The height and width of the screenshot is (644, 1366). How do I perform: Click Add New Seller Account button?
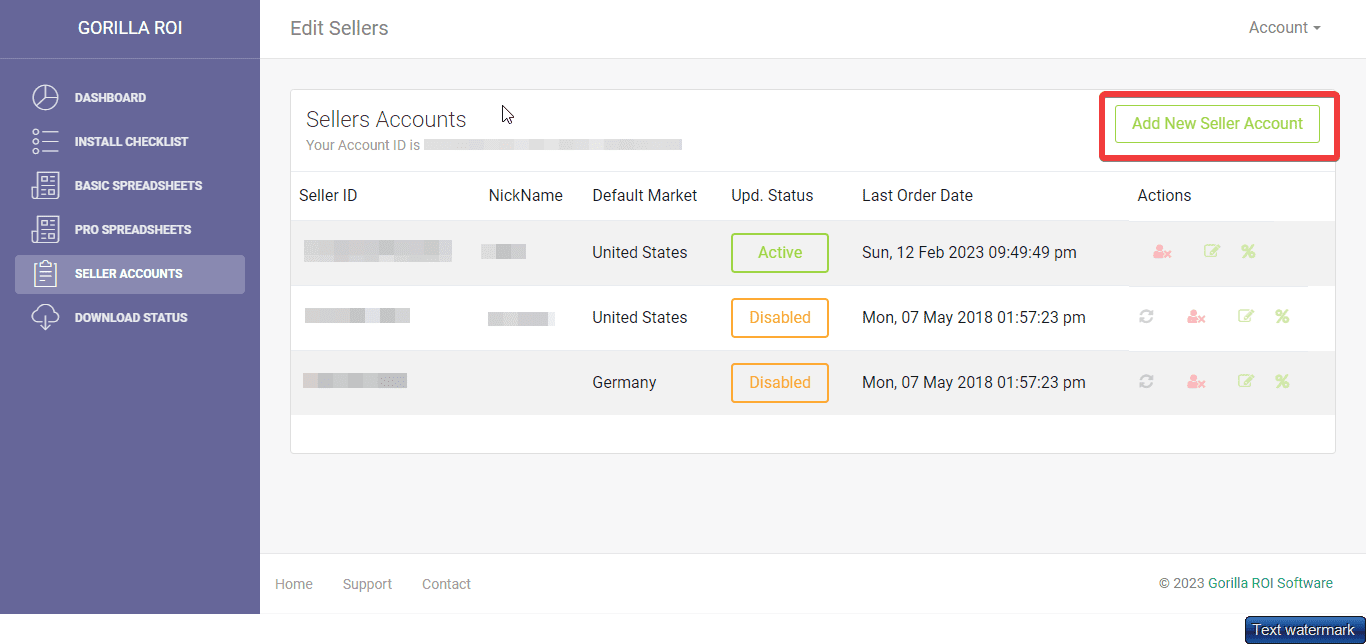(1217, 124)
